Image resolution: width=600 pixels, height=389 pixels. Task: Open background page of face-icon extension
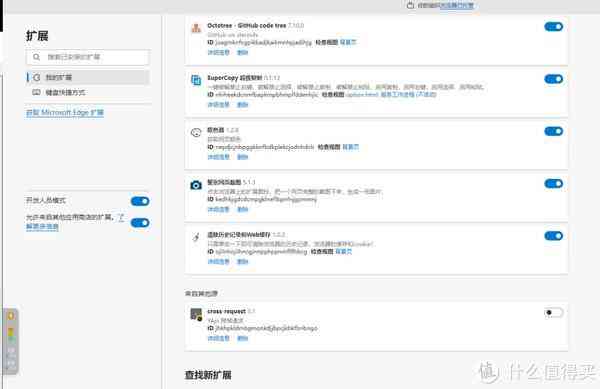click(350, 147)
